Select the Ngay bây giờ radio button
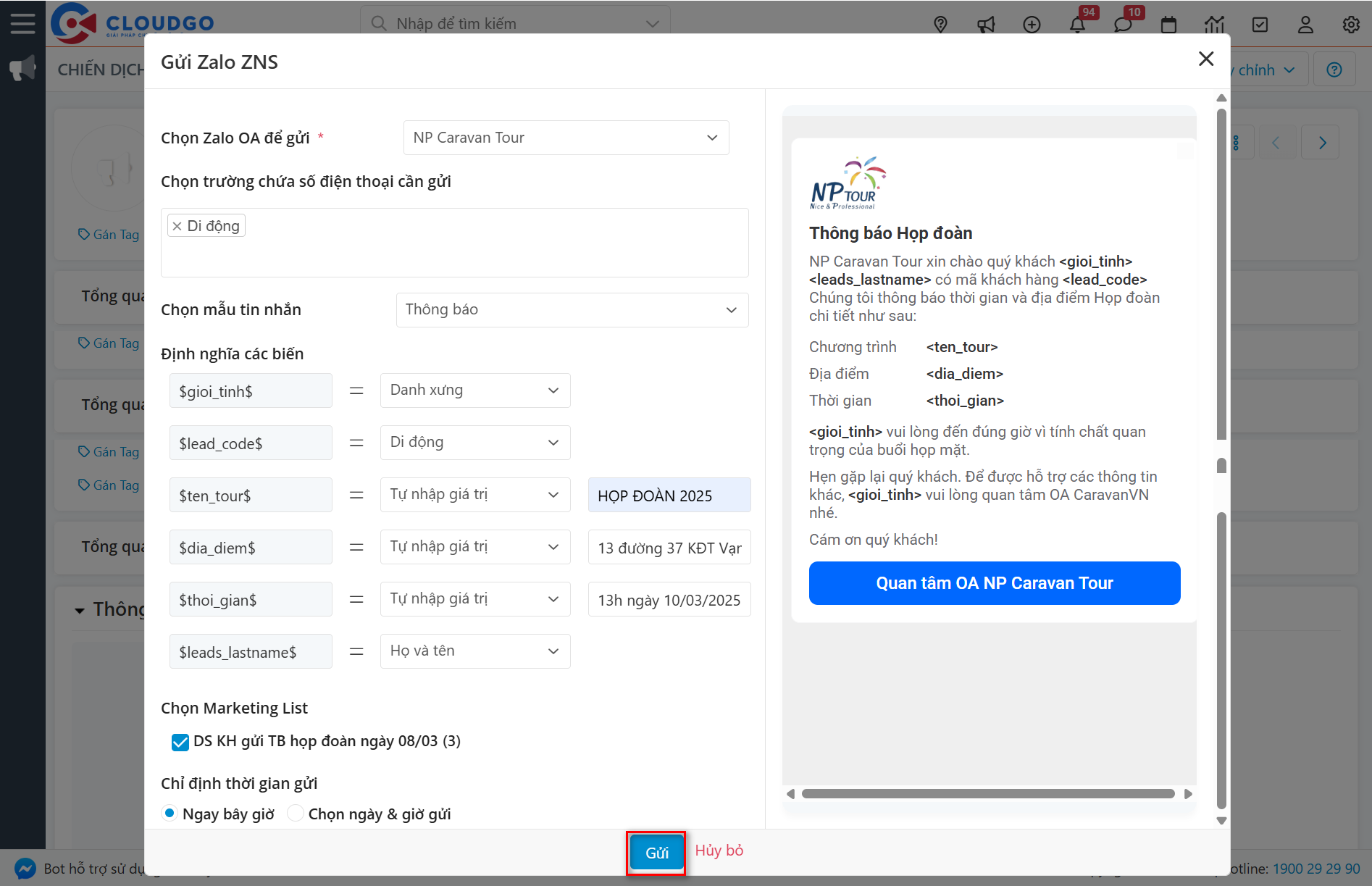The height and width of the screenshot is (886, 1372). coord(170,813)
